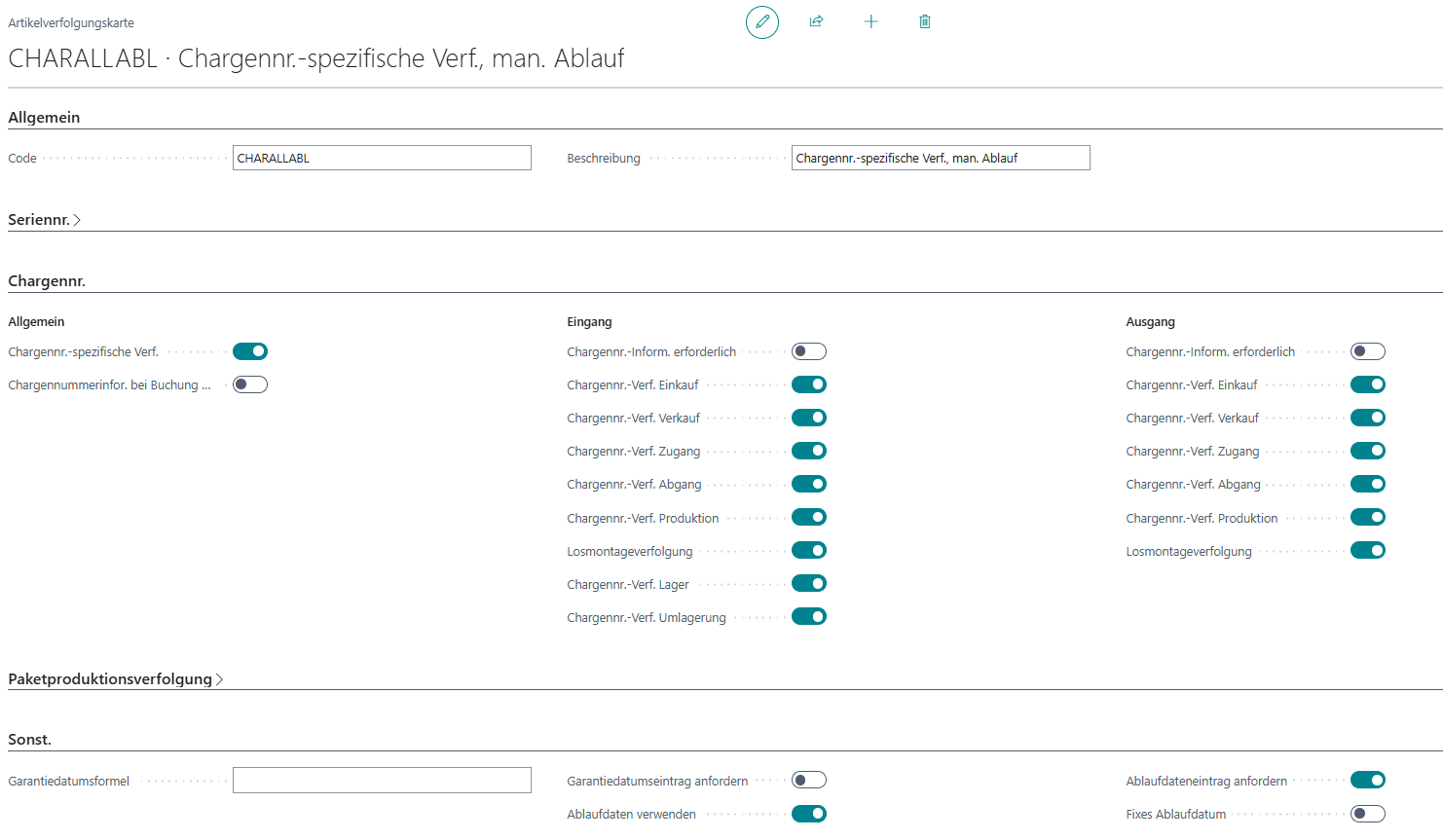
Task: Collapse the Chargennr. section header
Action: 47,281
